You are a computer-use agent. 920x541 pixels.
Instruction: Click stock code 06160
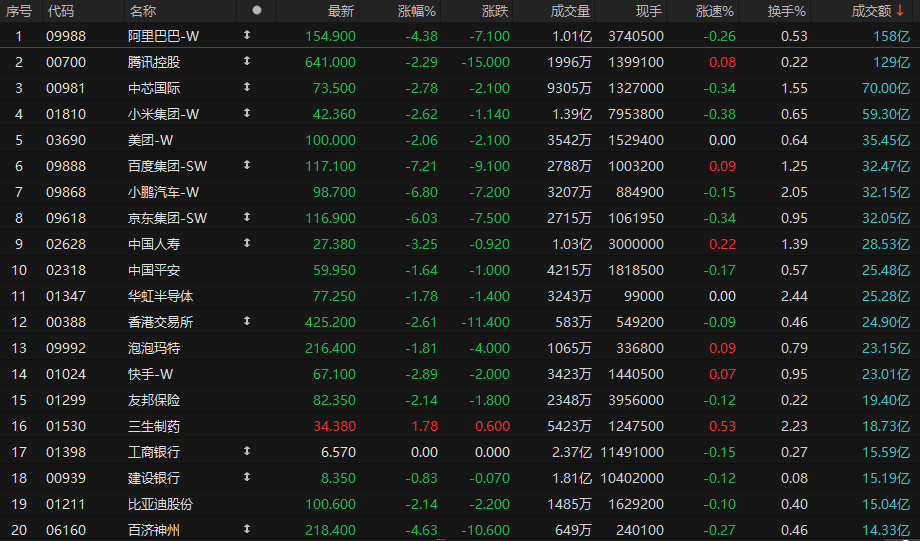[66, 529]
